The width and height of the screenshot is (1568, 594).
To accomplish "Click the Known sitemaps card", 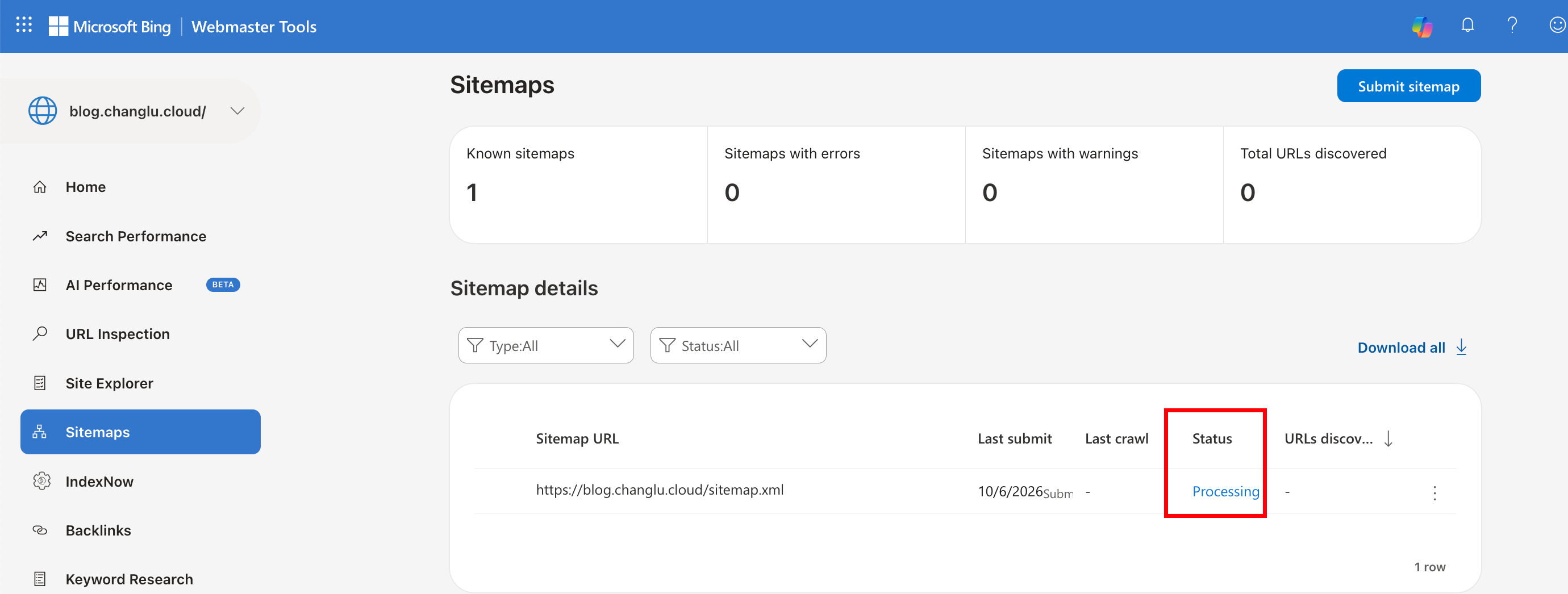I will point(578,185).
